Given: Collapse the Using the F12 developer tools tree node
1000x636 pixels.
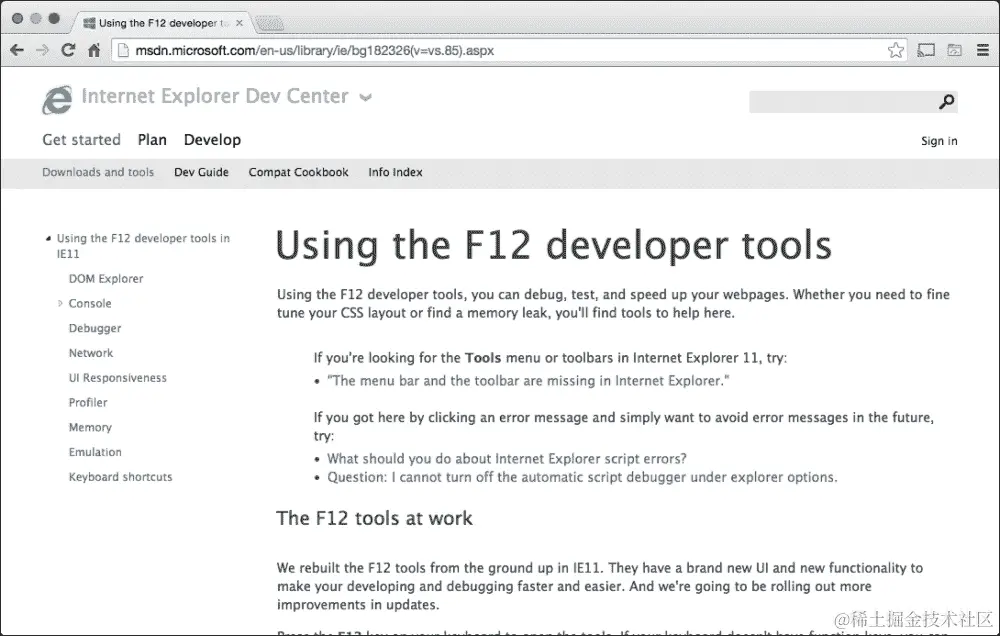Looking at the screenshot, I should 48,239.
